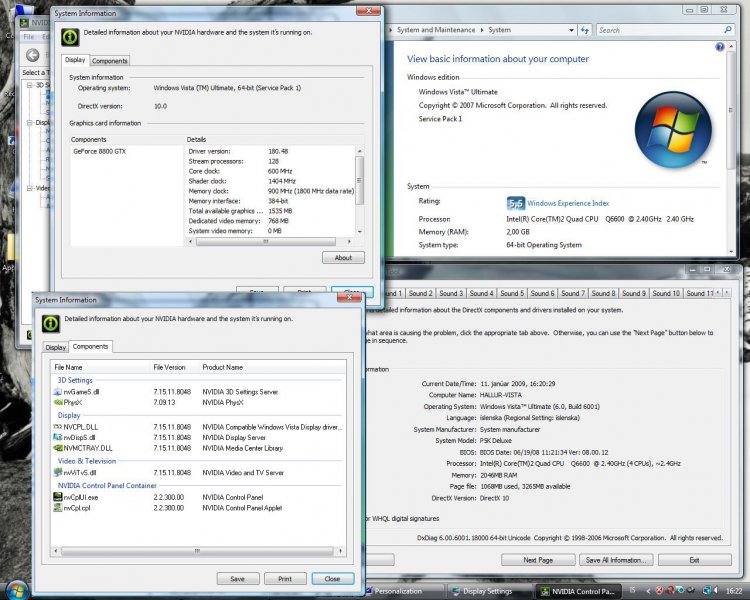Switch to Personalization taskbar button
Image resolution: width=750 pixels, height=600 pixels.
[x=404, y=591]
